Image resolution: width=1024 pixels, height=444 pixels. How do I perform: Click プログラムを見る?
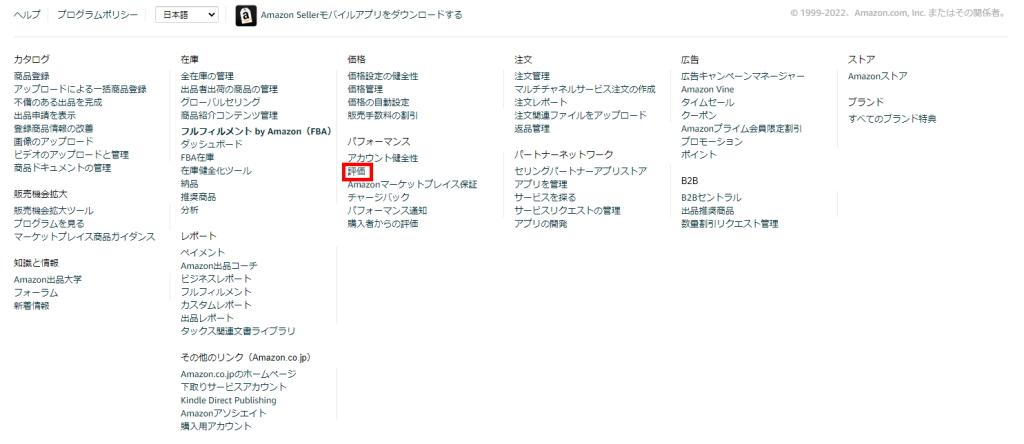(x=49, y=224)
